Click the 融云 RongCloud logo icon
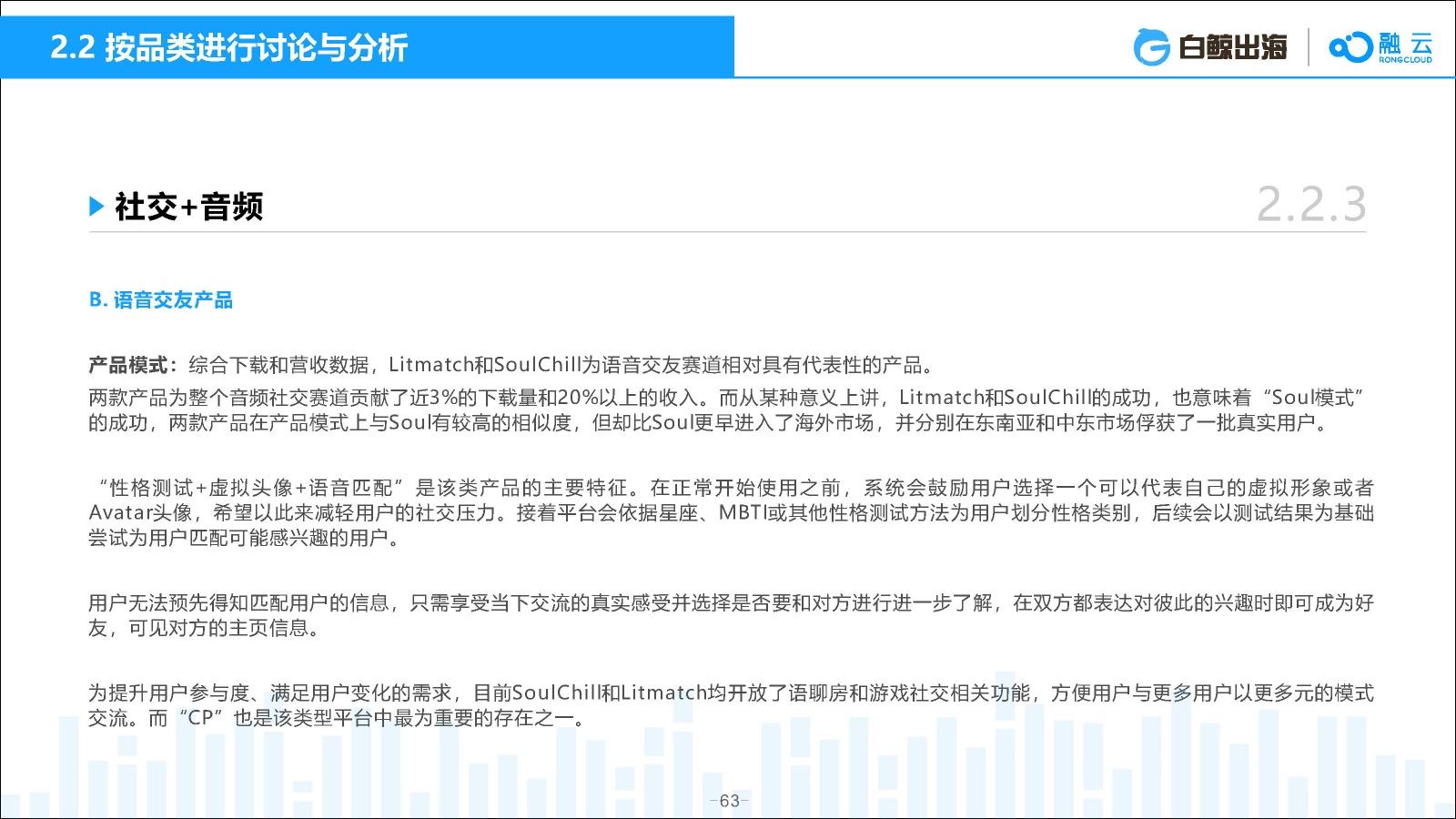This screenshot has height=819, width=1456. (1350, 46)
